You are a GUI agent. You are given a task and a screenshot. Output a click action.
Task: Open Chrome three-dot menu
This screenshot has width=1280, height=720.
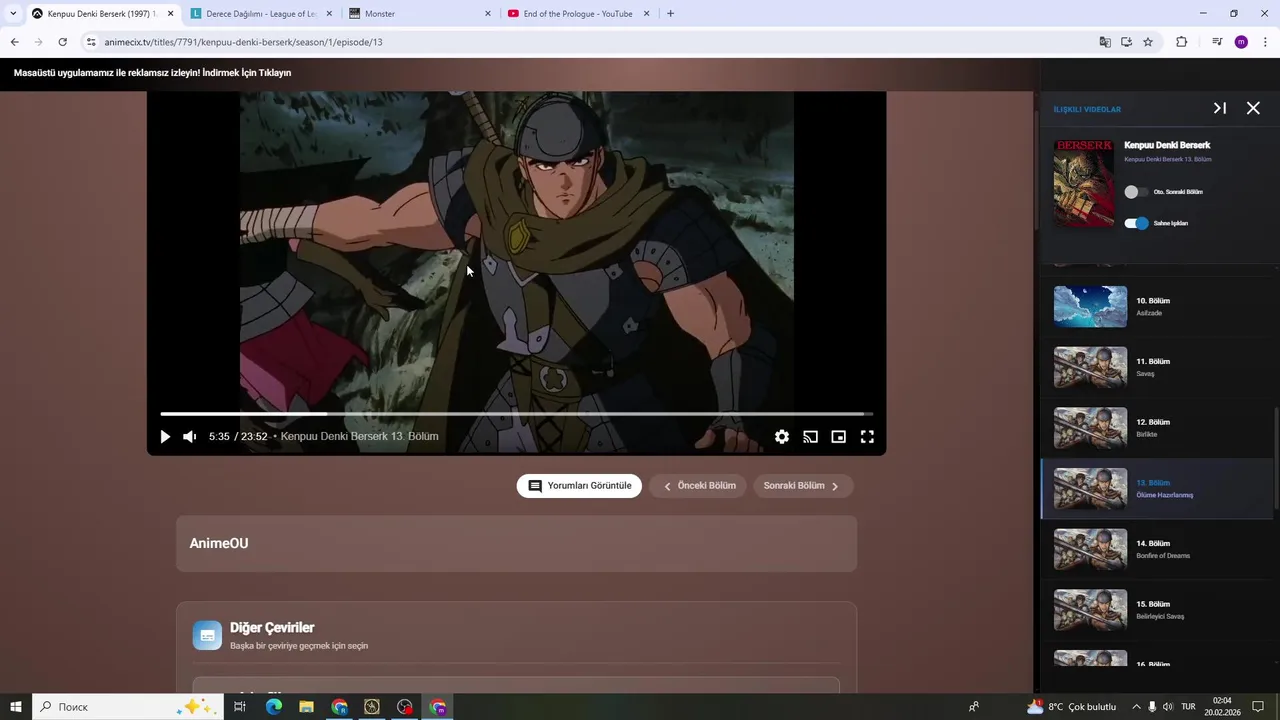click(x=1265, y=42)
